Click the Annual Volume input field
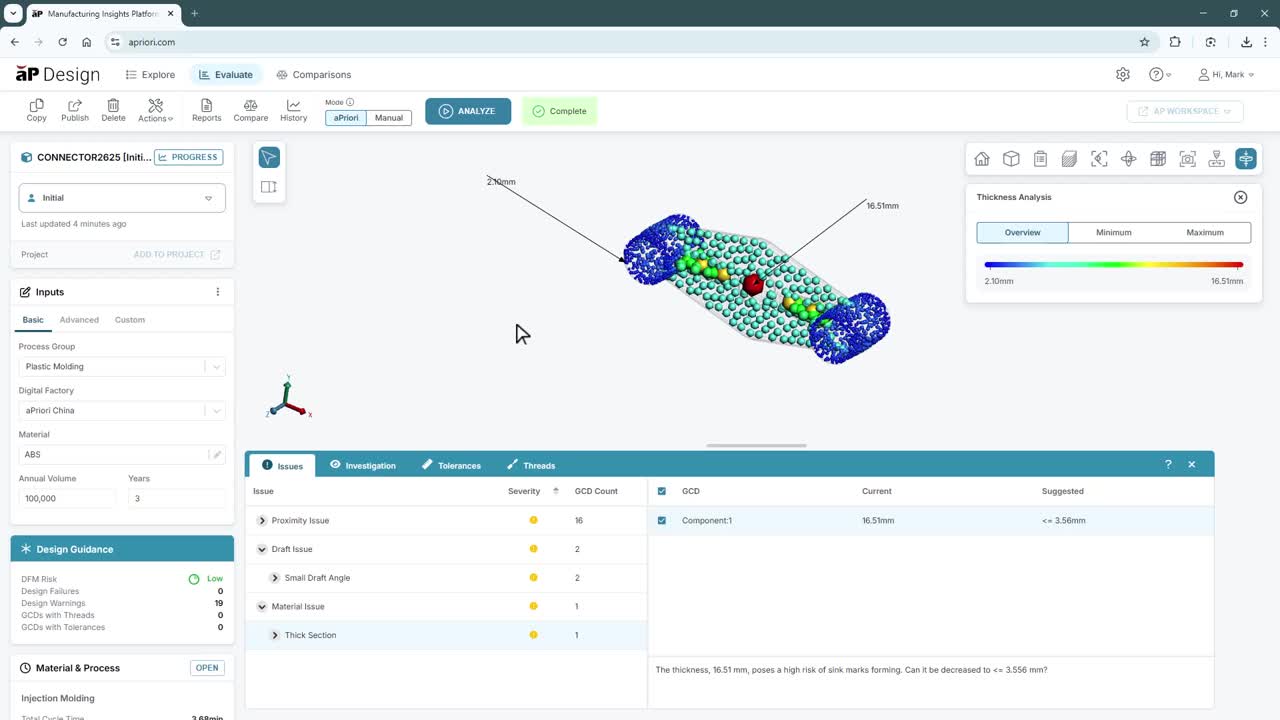Screen dimensions: 1280x720 [x=67, y=498]
